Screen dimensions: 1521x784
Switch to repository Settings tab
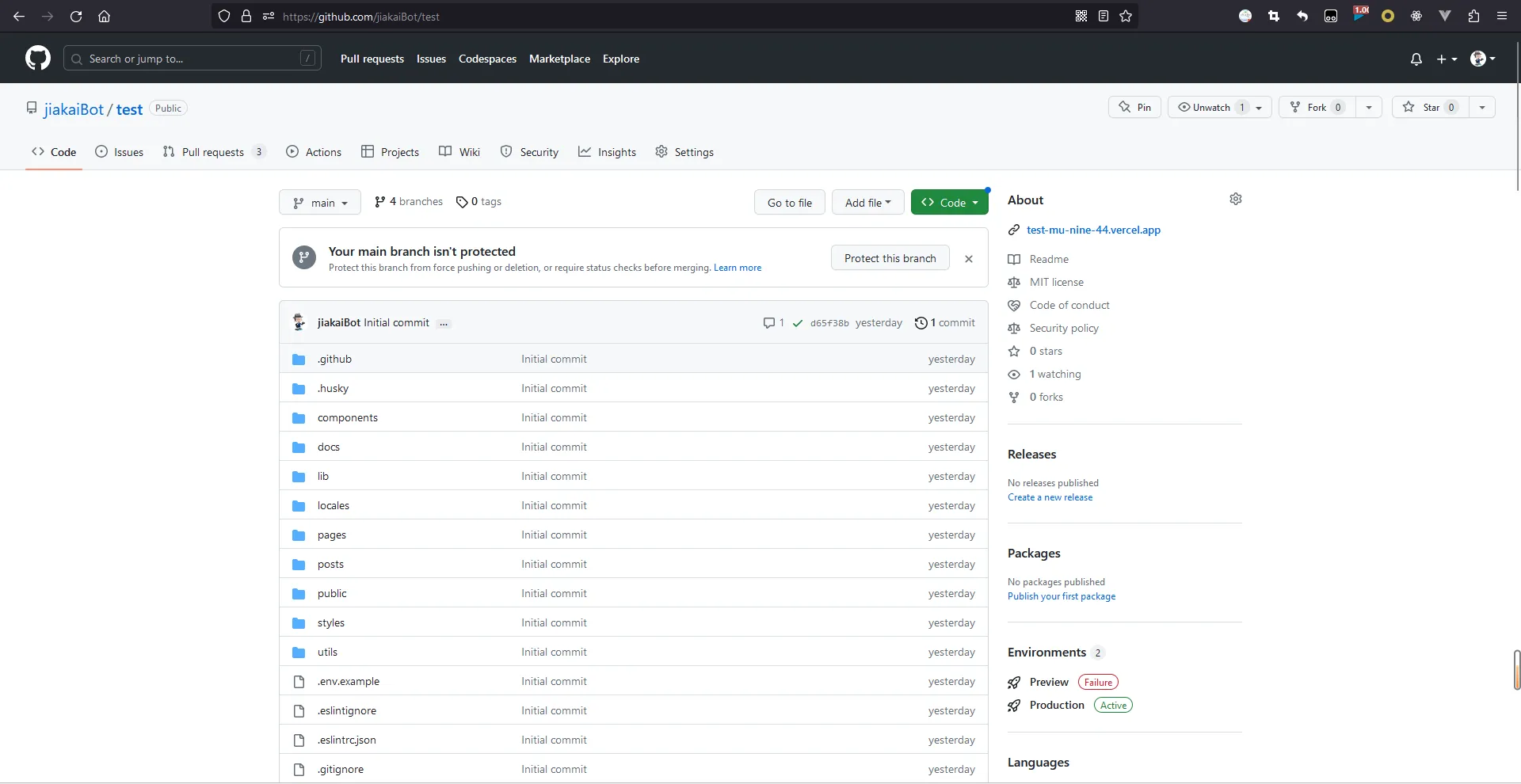684,152
